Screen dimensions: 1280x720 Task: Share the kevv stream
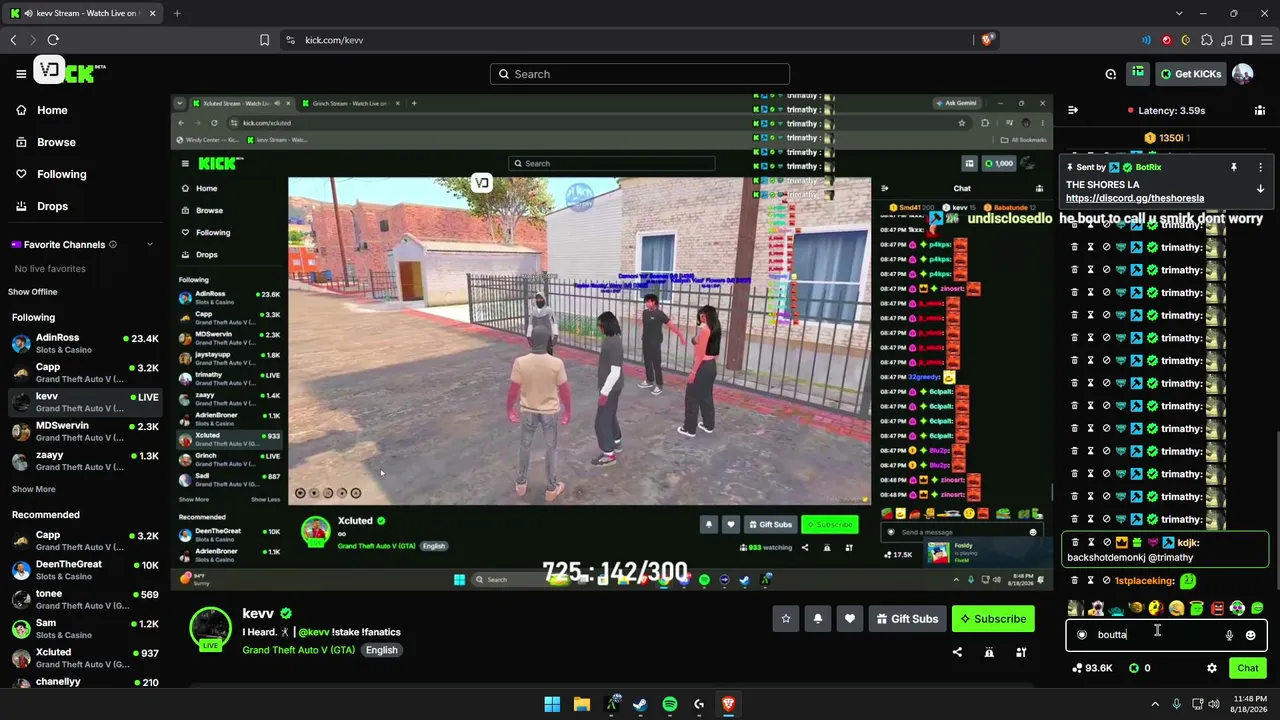click(x=957, y=652)
